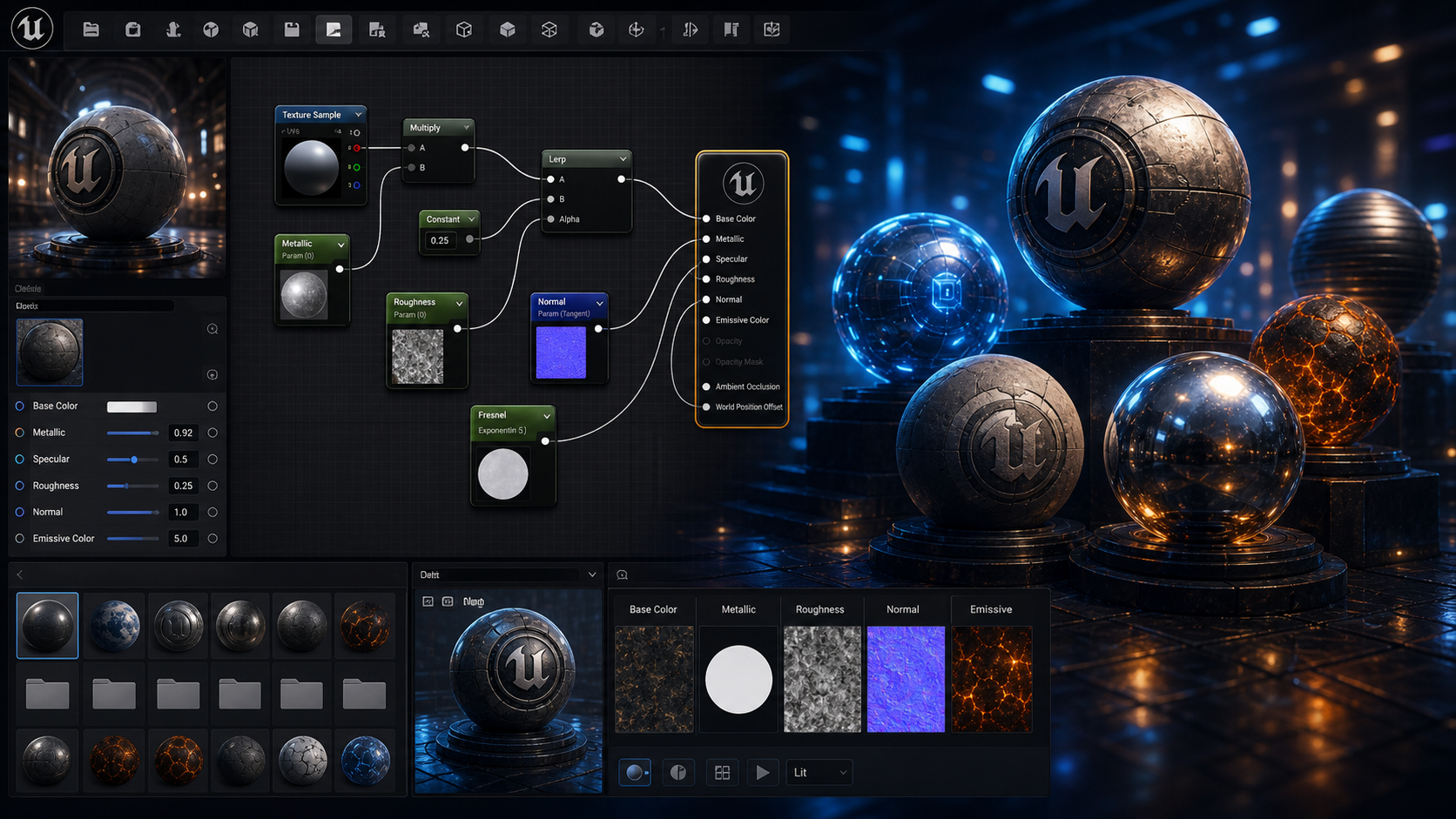
Task: Toggle the left radio for Normal parameter
Action: click(x=19, y=512)
